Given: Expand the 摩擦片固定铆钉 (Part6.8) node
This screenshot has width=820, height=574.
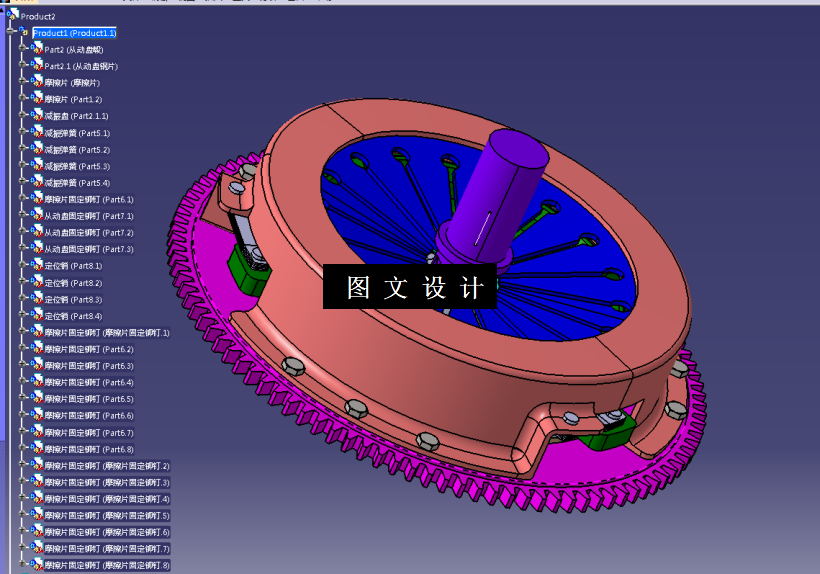Looking at the screenshot, I should [x=22, y=448].
